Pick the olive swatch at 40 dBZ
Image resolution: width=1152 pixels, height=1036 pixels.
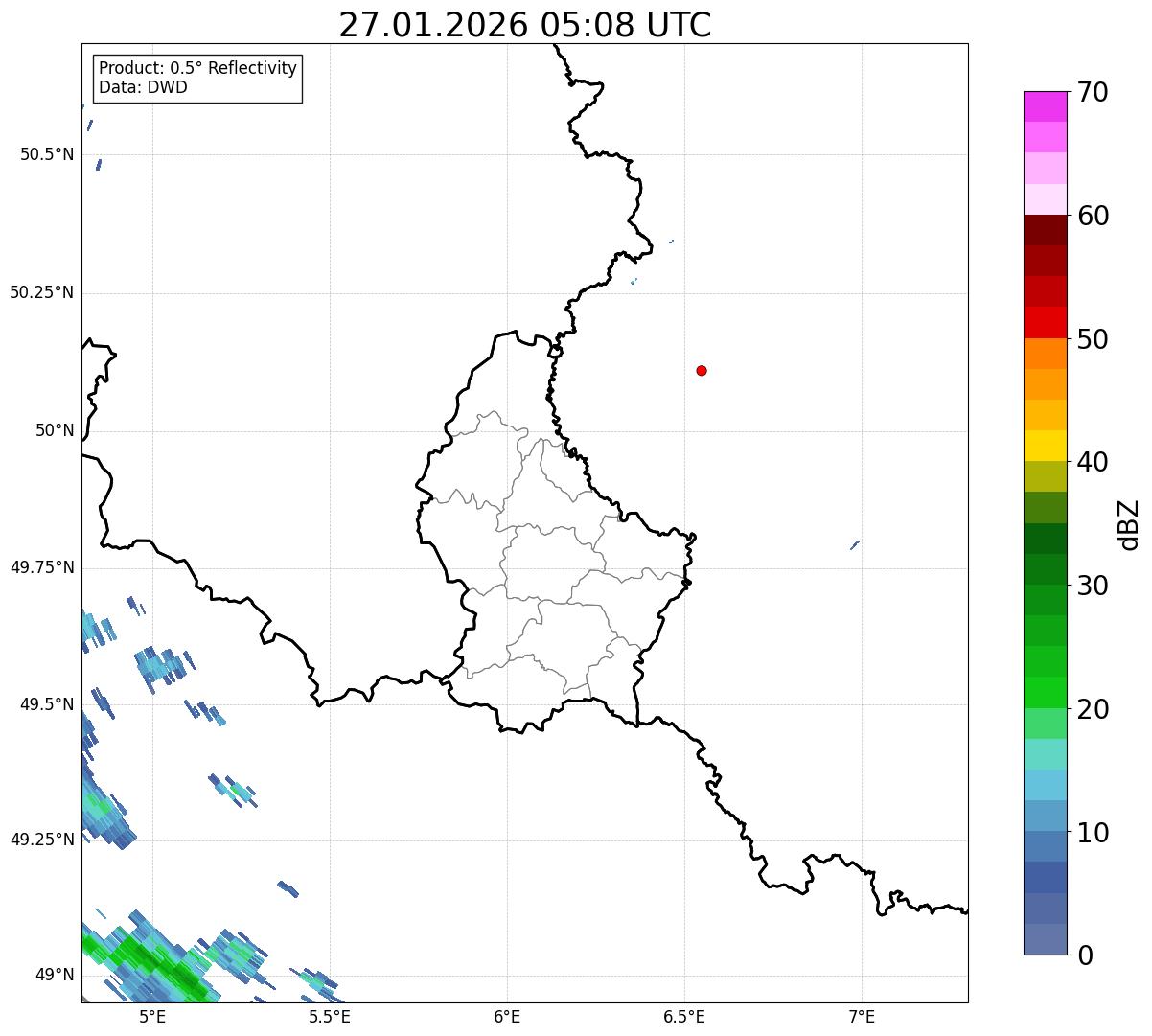1045,476
